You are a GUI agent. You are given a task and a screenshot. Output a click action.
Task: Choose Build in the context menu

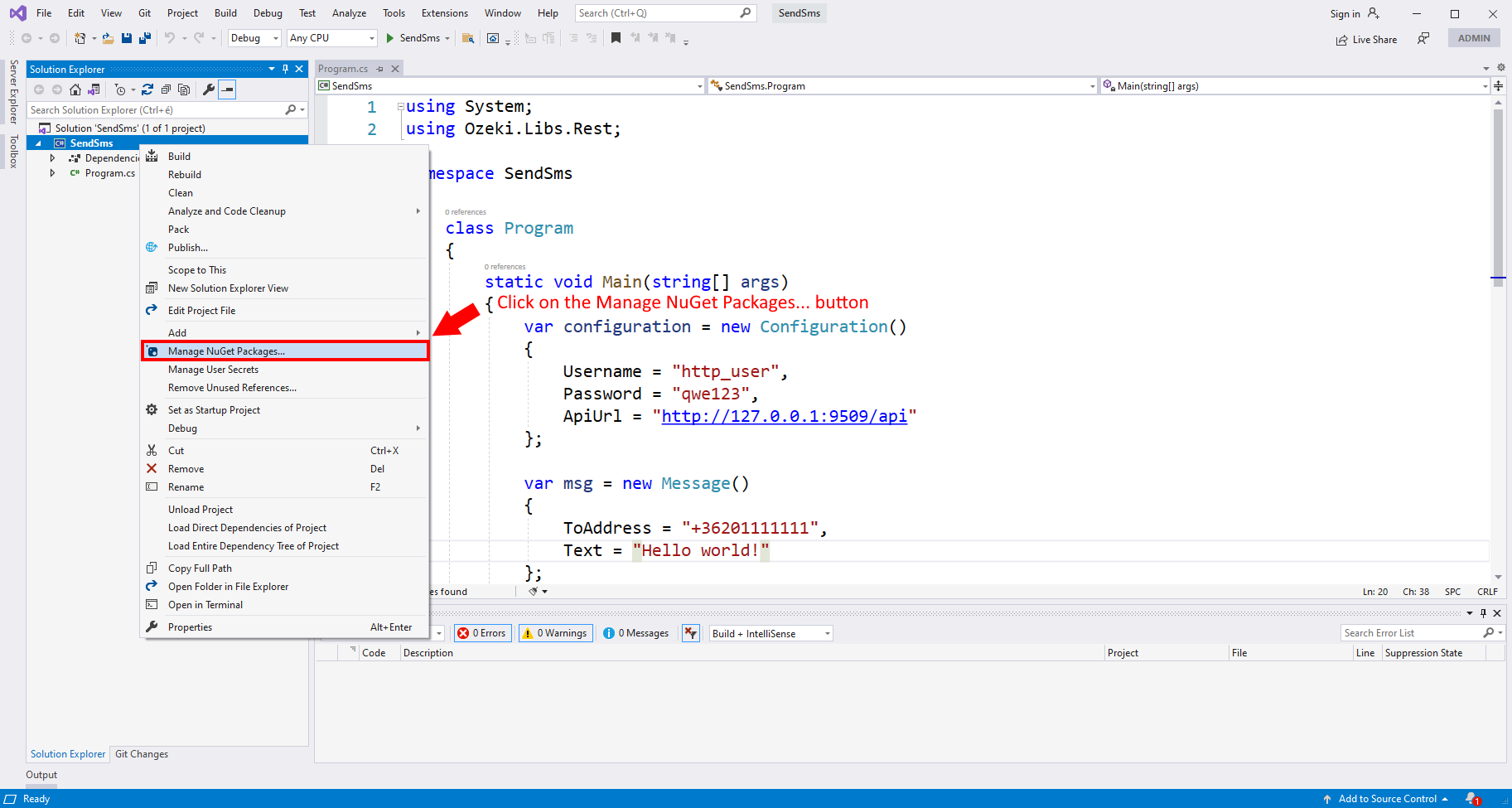click(285, 157)
